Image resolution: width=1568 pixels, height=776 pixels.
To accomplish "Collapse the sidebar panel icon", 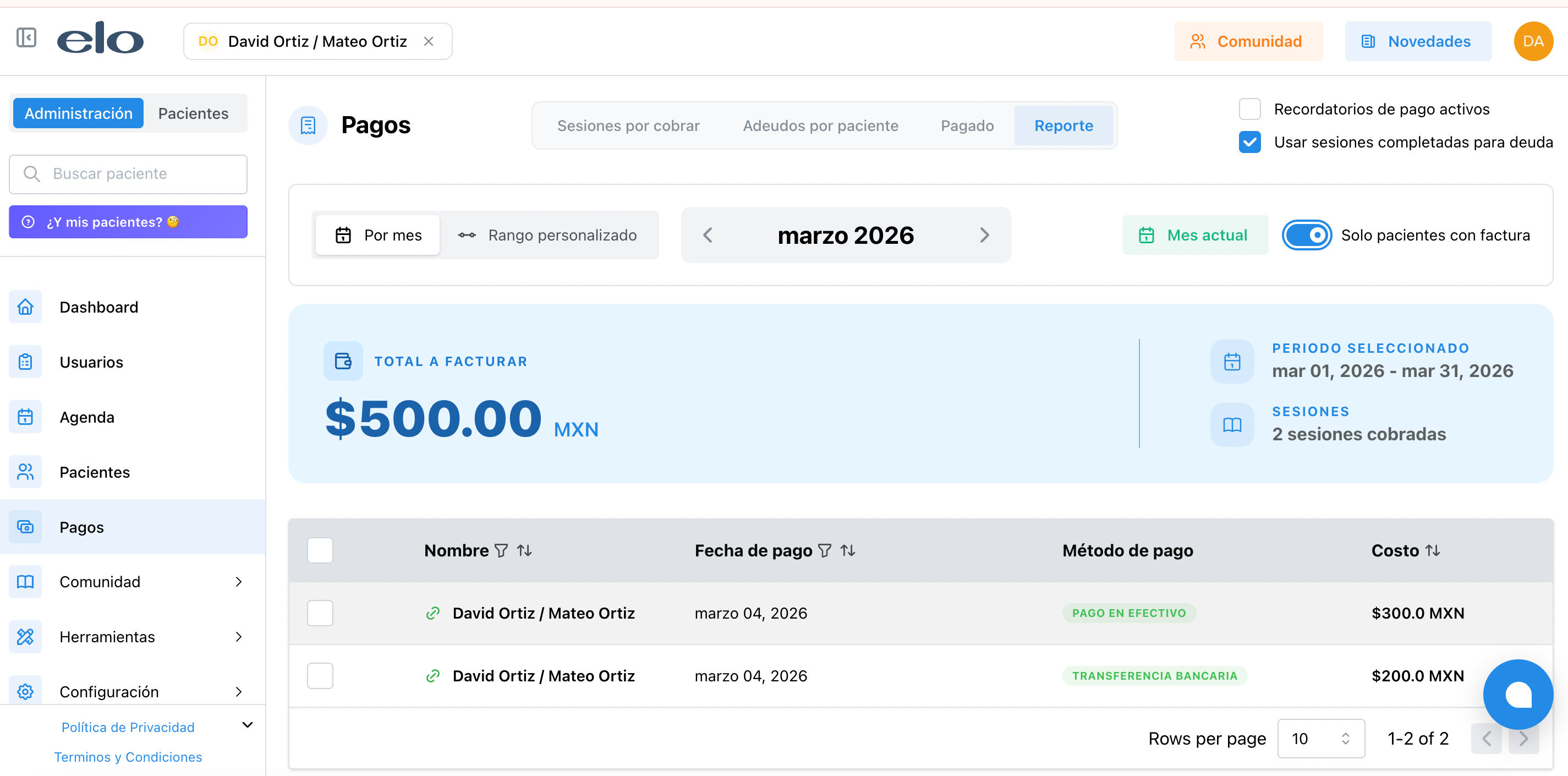I will point(26,38).
